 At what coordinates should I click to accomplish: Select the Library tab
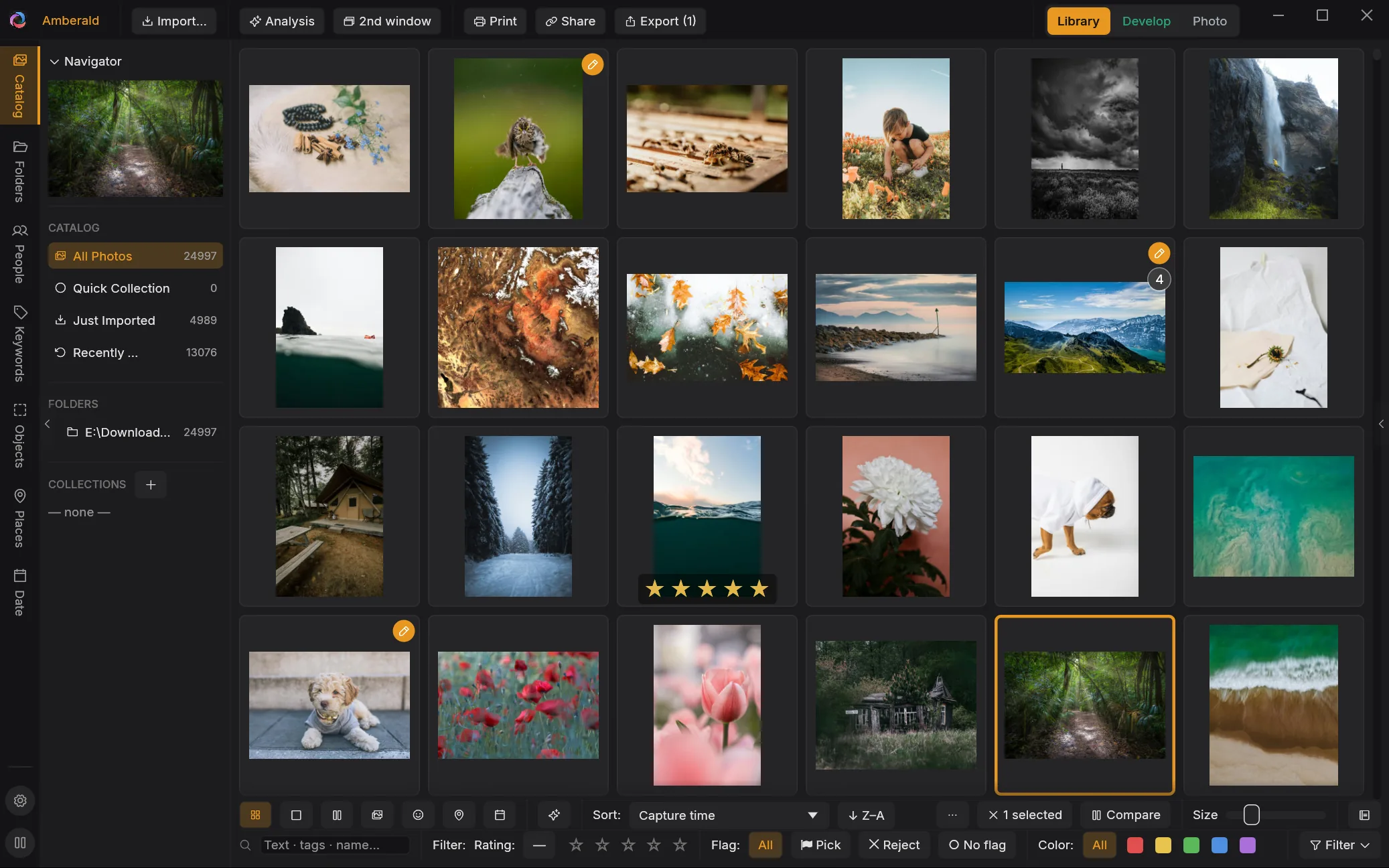tap(1078, 21)
